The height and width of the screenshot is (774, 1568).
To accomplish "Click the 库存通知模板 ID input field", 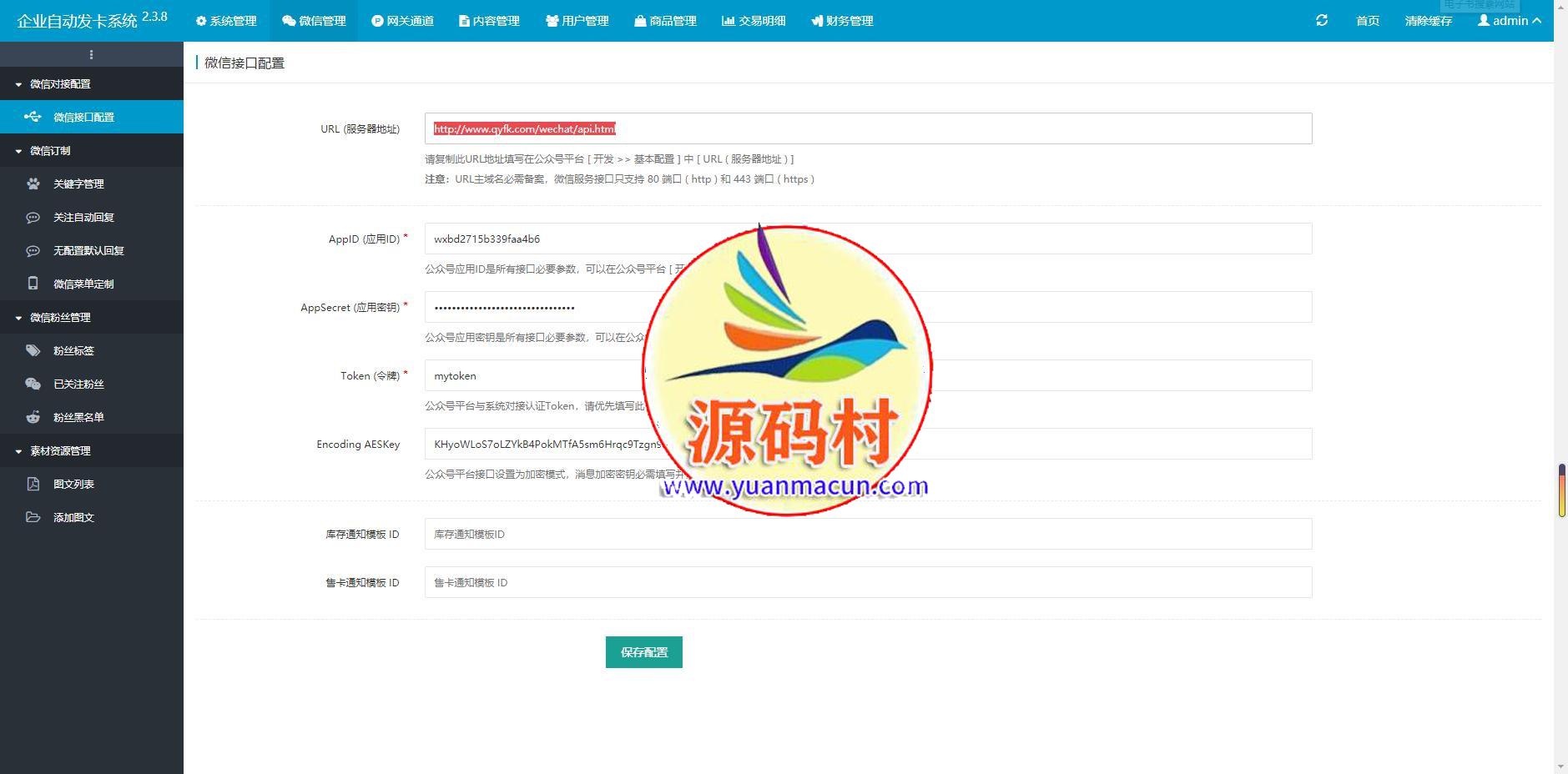I will pyautogui.click(x=868, y=534).
